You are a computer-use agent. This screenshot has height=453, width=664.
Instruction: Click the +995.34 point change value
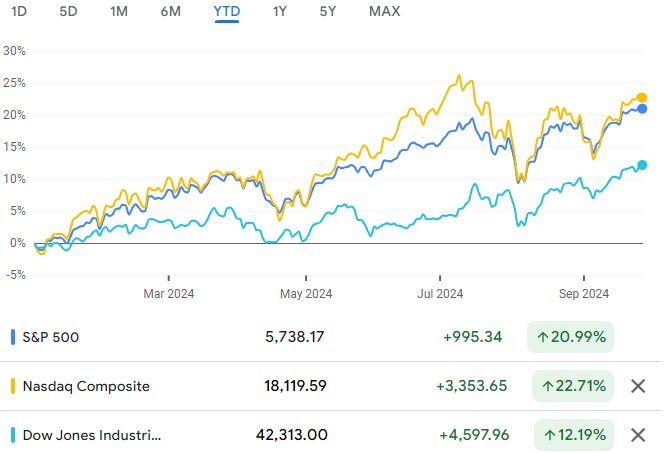click(x=473, y=337)
